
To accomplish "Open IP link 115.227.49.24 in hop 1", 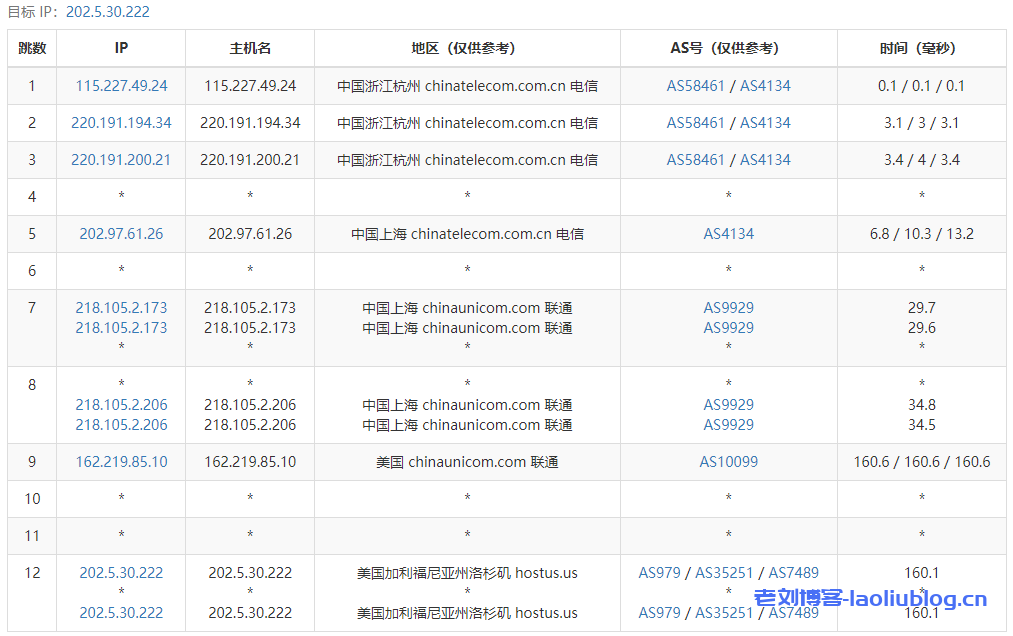I will point(120,85).
